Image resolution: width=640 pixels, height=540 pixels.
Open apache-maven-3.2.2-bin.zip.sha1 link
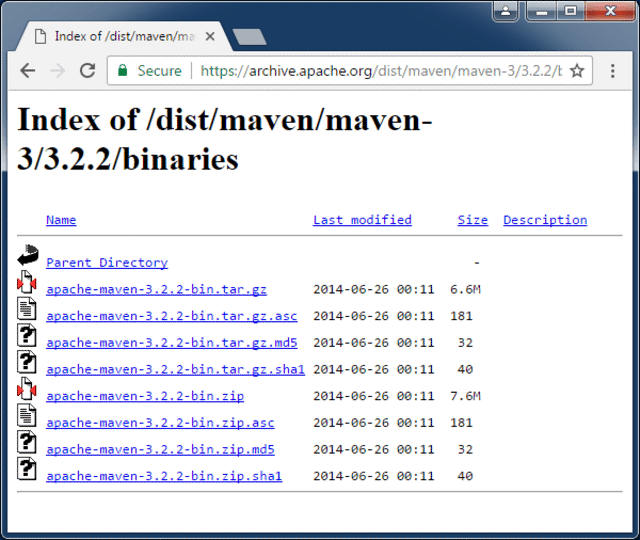click(164, 476)
